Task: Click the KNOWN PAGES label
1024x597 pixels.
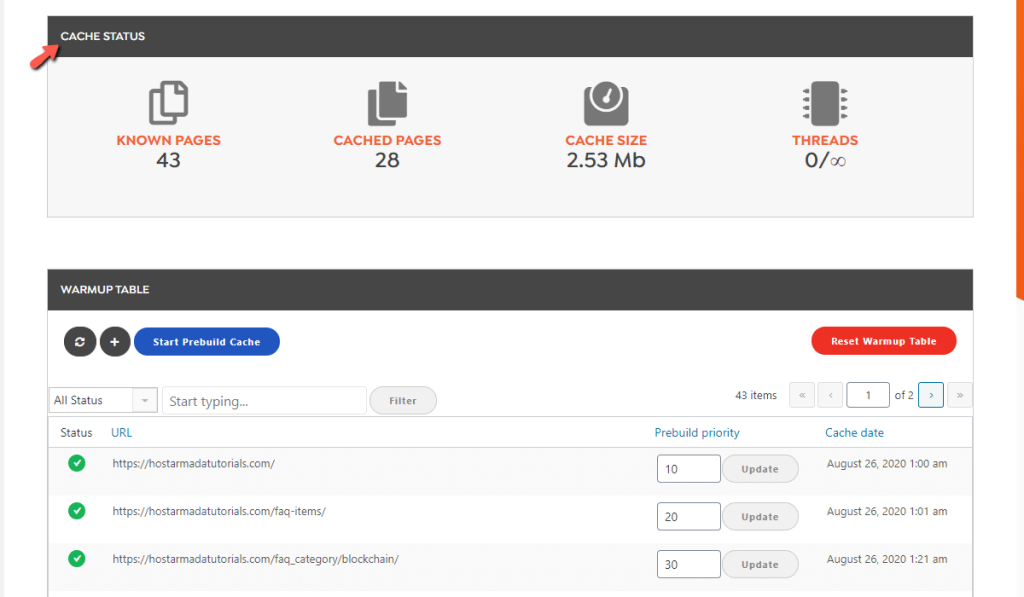Action: (168, 140)
